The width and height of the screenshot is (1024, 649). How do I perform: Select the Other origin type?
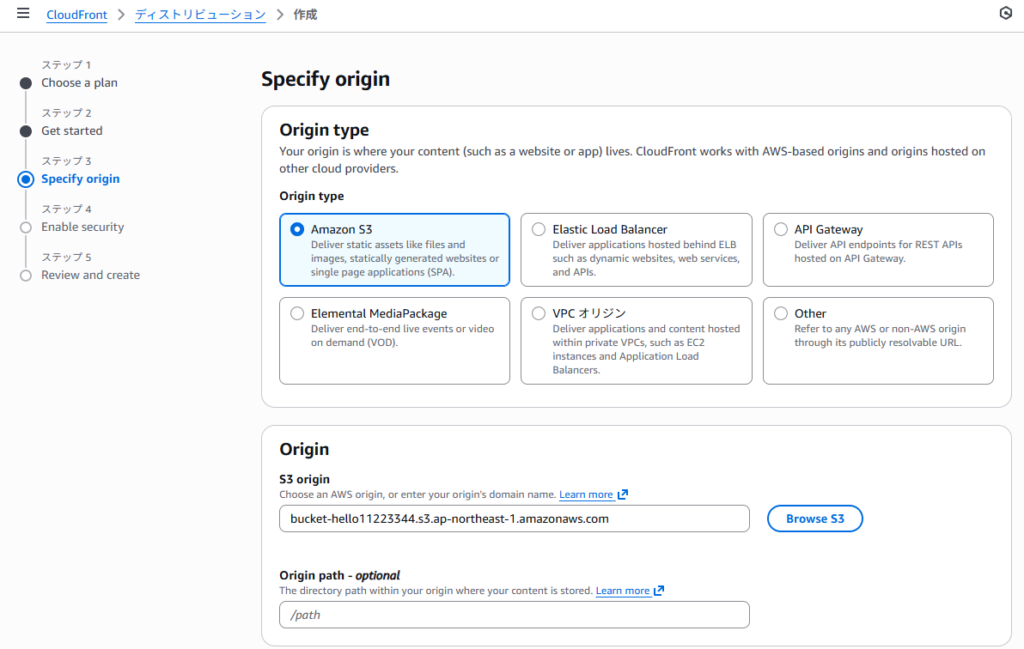[781, 313]
